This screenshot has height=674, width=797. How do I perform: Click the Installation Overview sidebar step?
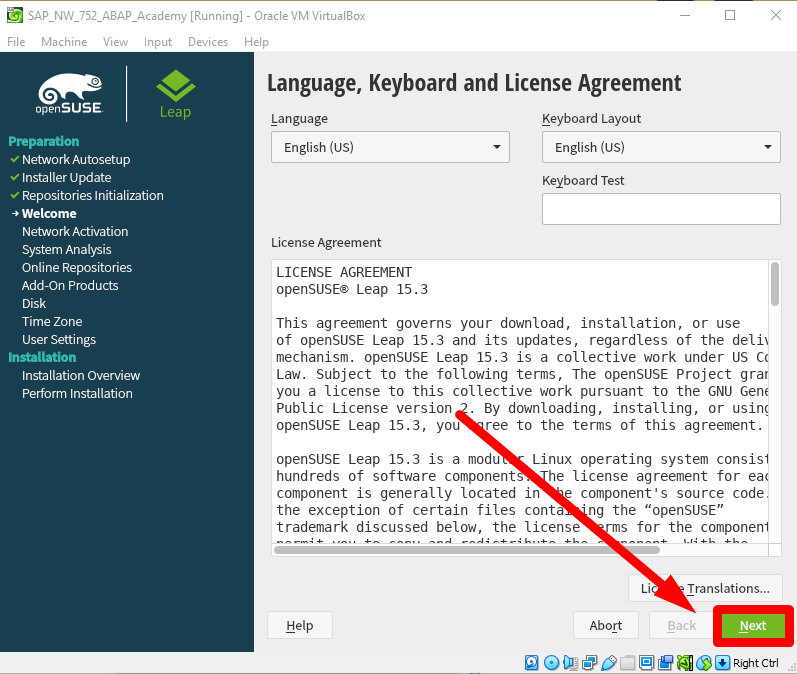coord(81,376)
